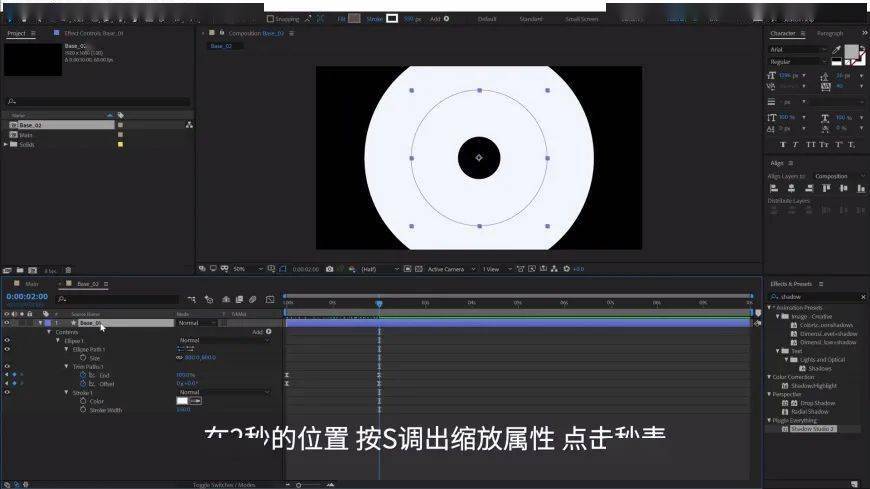Hide the Base_01 layer with its eye icon
The image size is (870, 489).
7,323
